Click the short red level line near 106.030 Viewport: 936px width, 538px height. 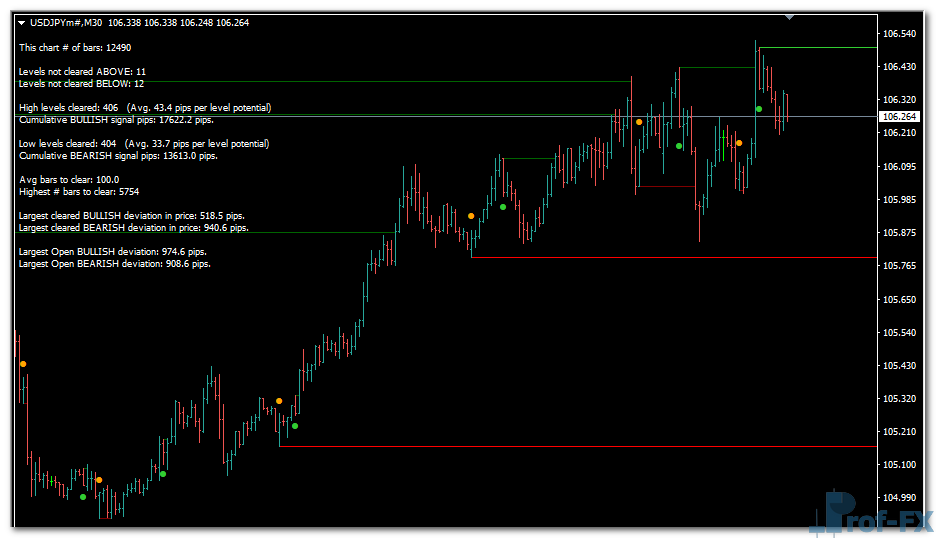pos(665,187)
